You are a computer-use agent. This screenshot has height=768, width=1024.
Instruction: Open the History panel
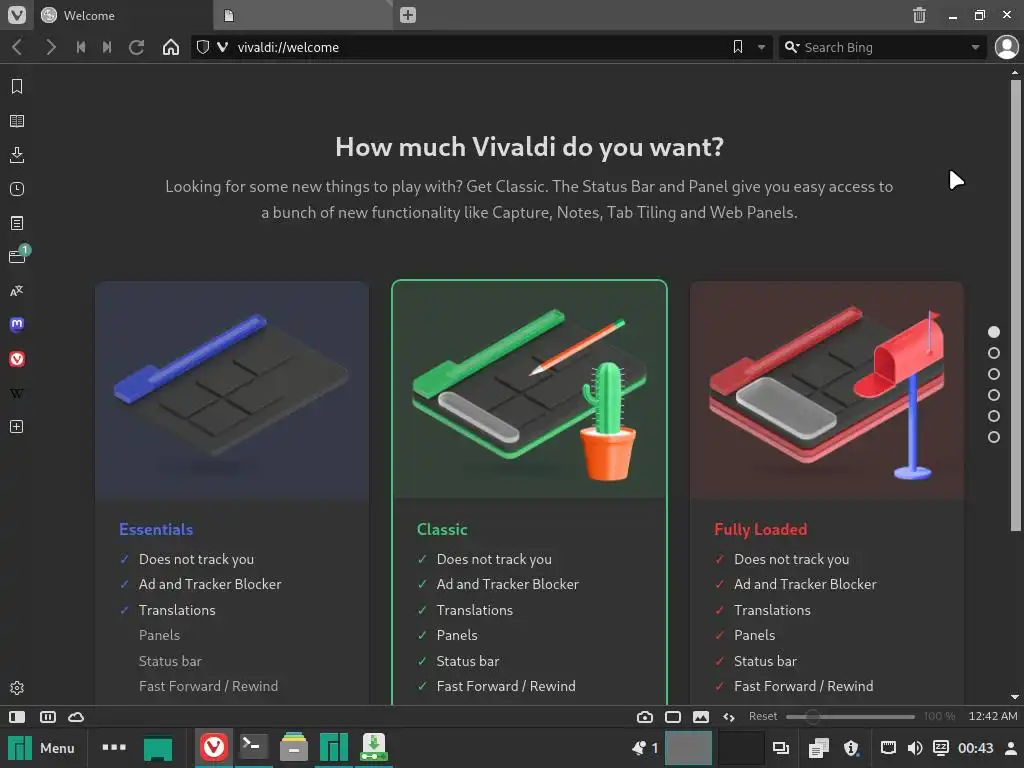tap(17, 189)
